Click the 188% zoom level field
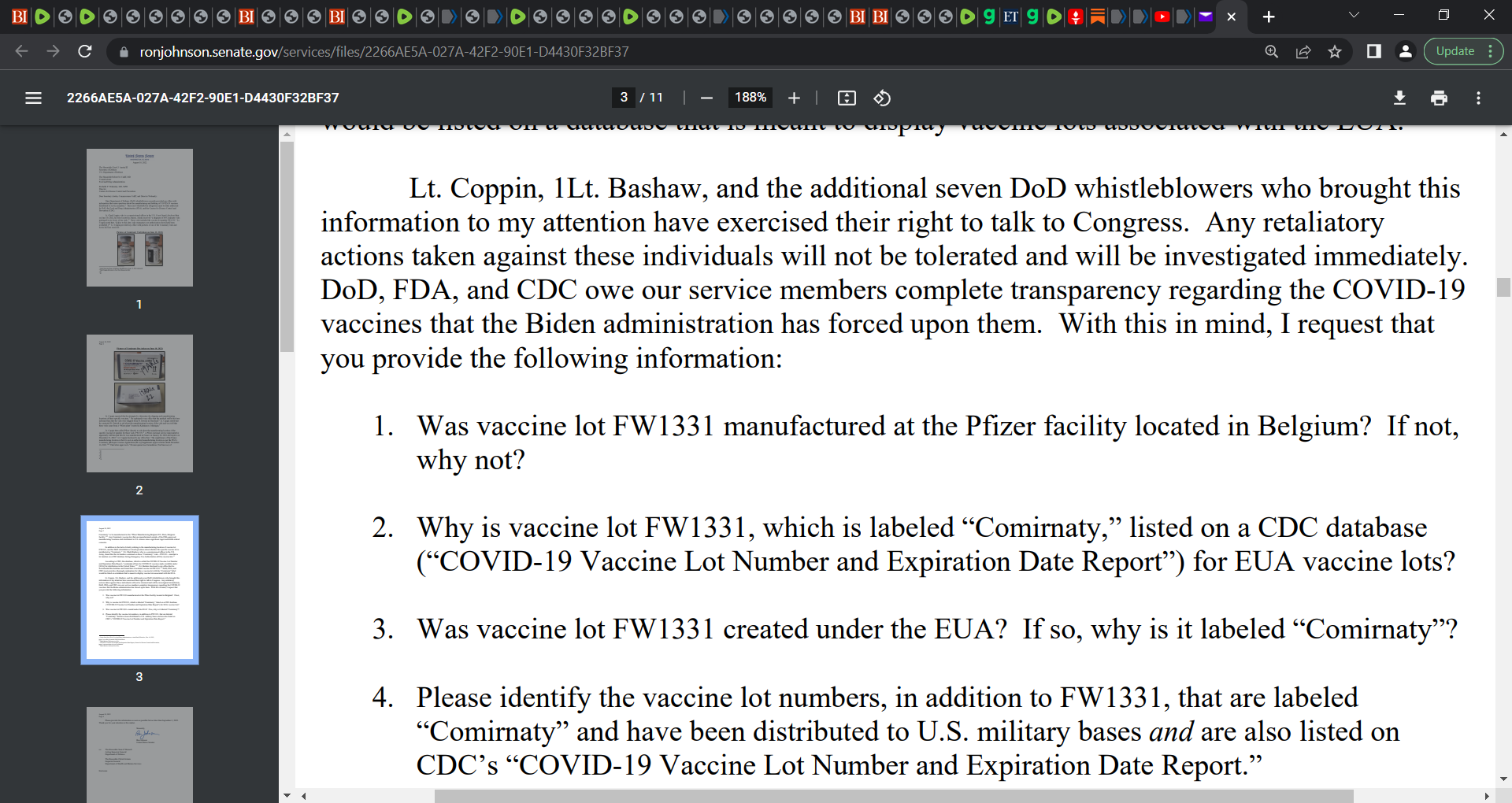The width and height of the screenshot is (1512, 803). pyautogui.click(x=750, y=97)
